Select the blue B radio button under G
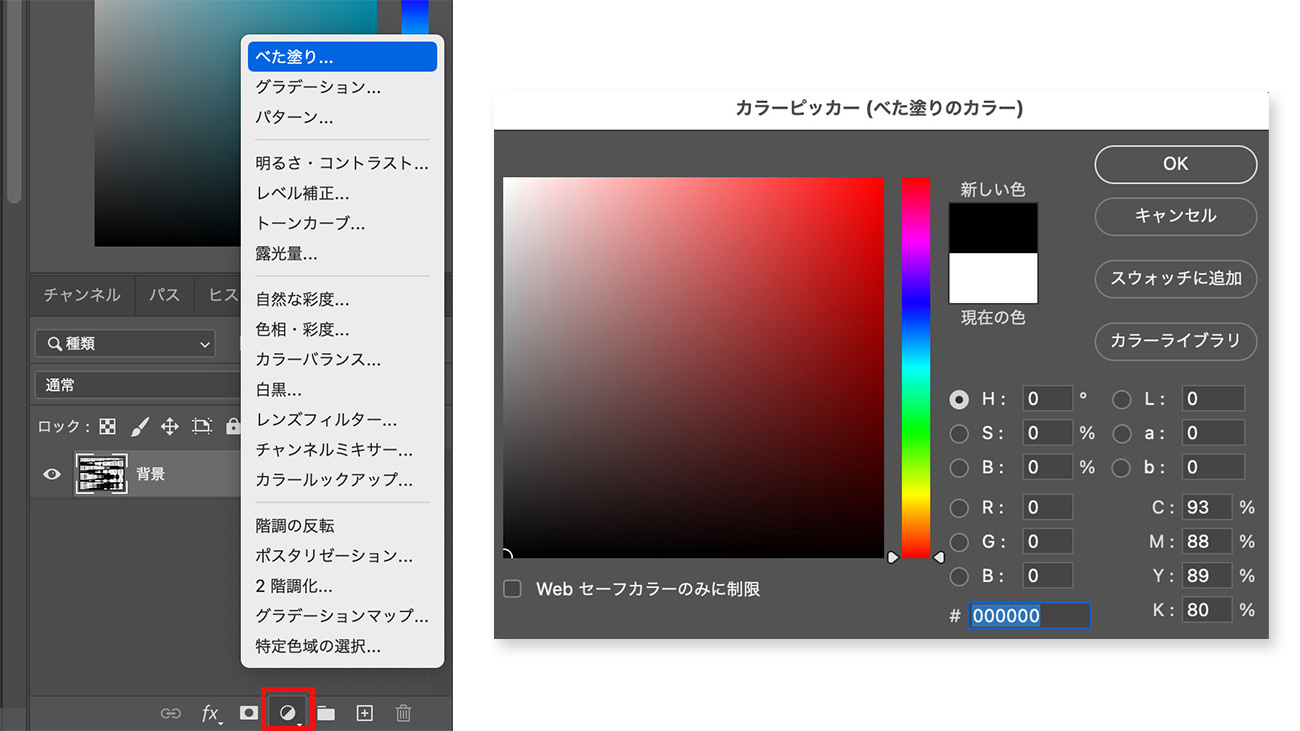 click(959, 576)
